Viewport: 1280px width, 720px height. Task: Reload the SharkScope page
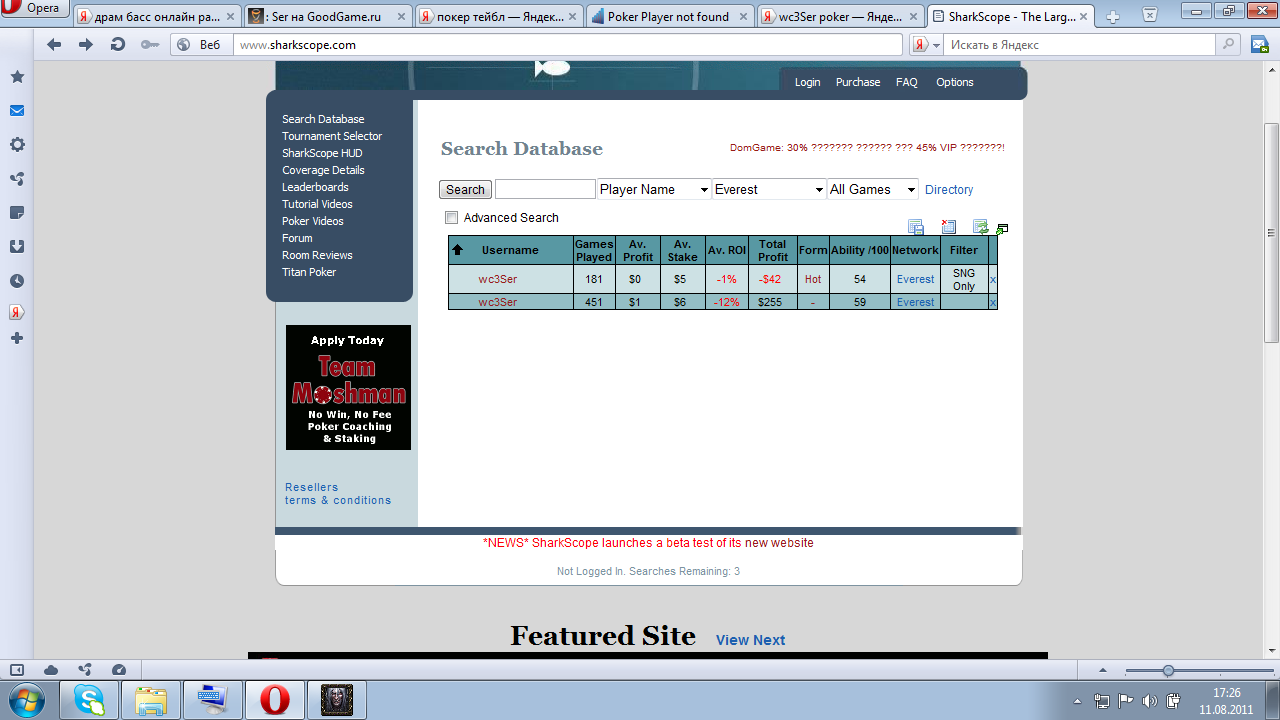click(118, 45)
